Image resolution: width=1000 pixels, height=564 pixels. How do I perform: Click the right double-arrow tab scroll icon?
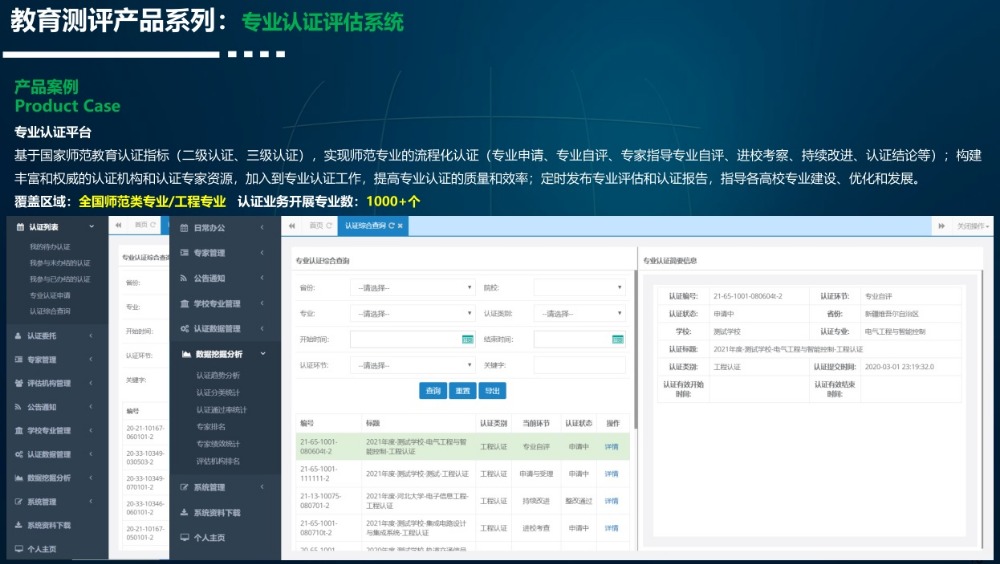tap(941, 226)
